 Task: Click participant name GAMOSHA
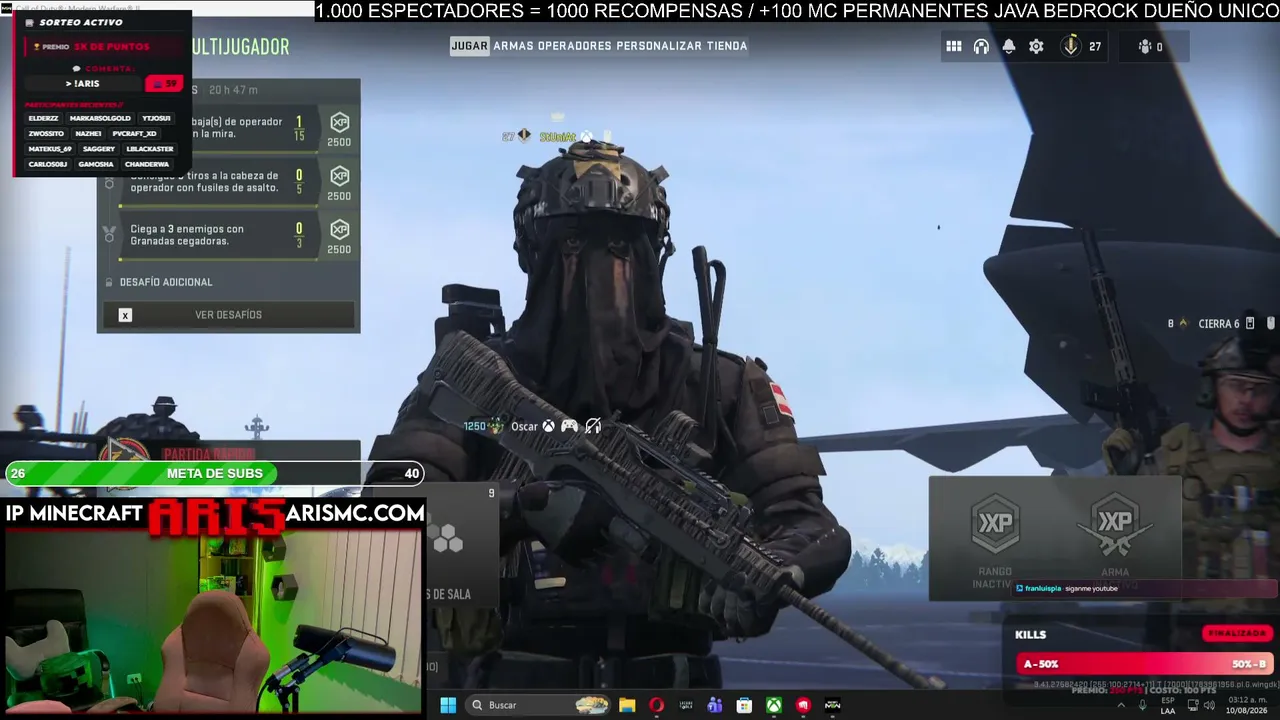(96, 164)
